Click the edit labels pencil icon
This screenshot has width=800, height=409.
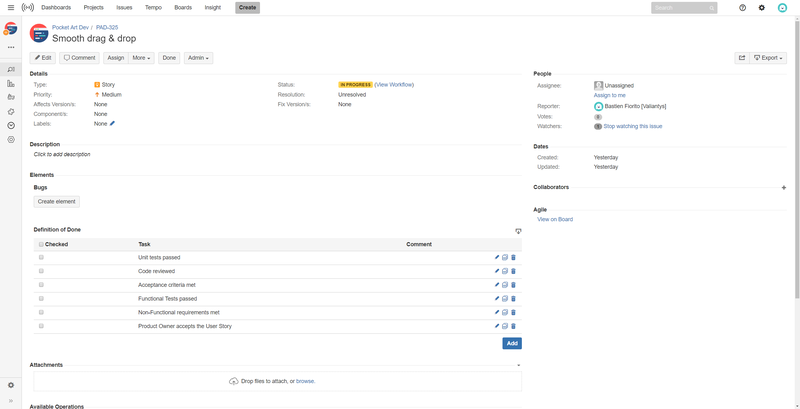pyautogui.click(x=113, y=124)
